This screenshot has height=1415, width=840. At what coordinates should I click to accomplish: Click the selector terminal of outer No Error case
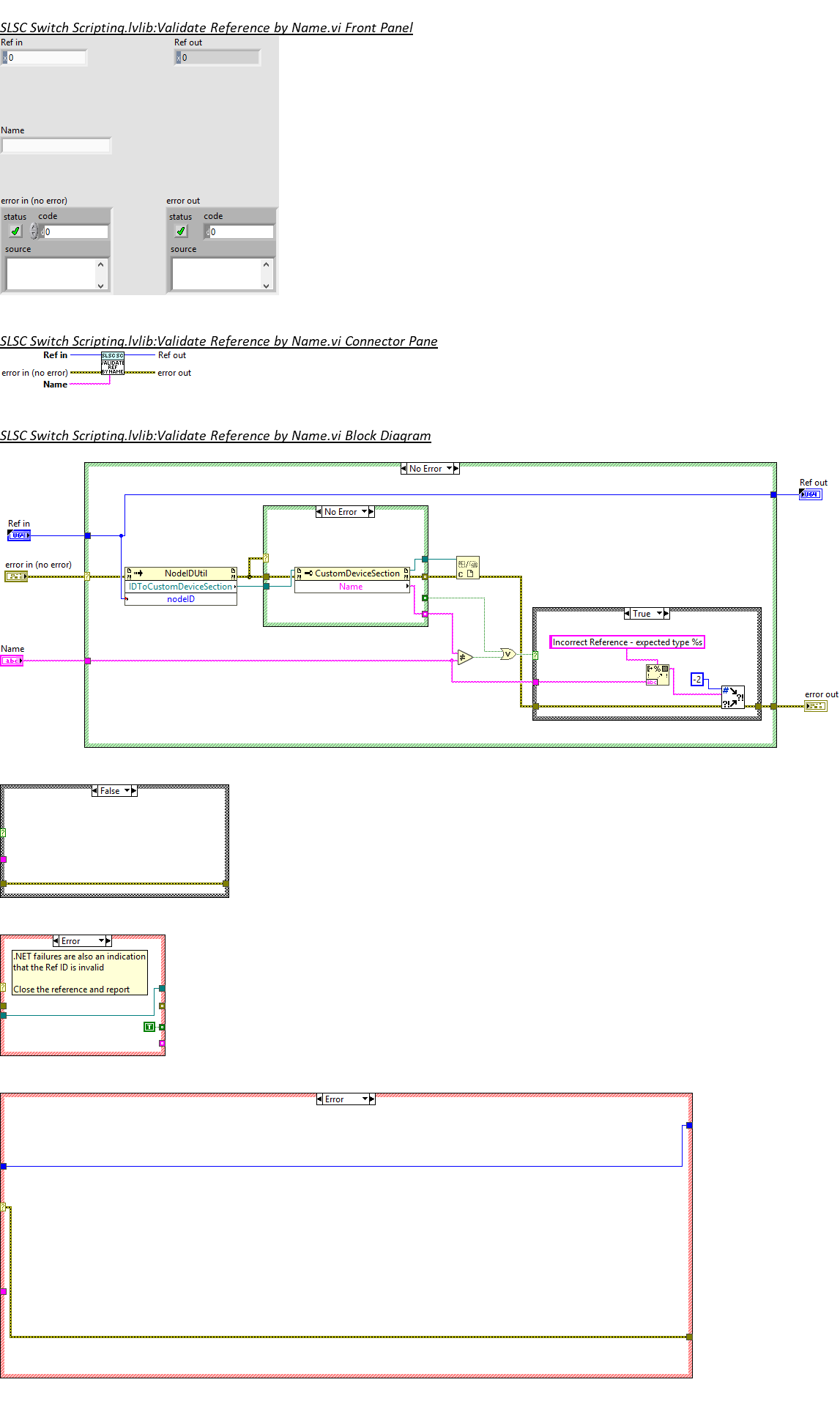point(87,576)
